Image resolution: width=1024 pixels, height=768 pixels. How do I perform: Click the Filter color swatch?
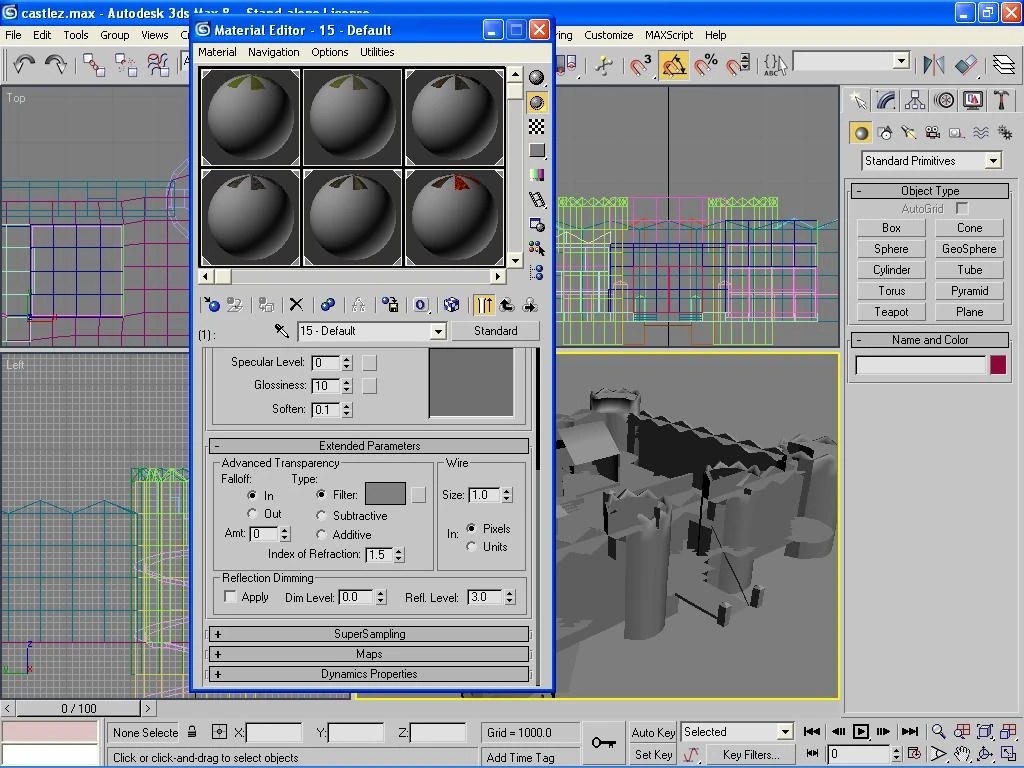click(x=385, y=494)
